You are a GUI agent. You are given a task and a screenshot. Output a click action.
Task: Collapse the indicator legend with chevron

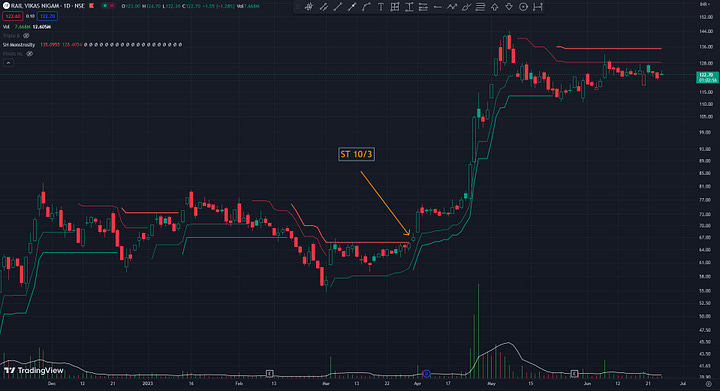click(x=8, y=63)
